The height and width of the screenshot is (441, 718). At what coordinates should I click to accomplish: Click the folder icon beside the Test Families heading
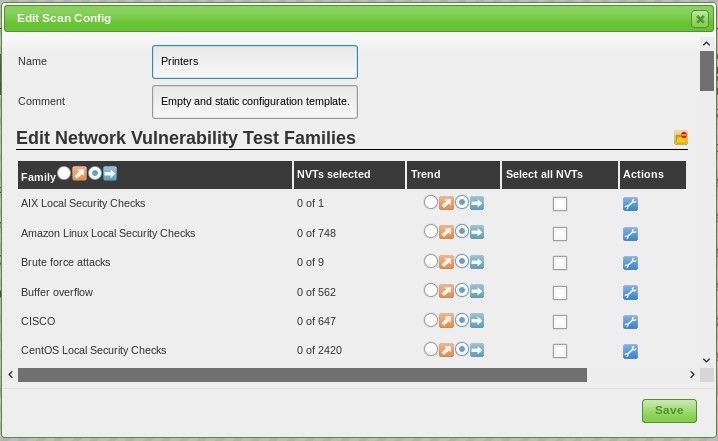point(680,137)
